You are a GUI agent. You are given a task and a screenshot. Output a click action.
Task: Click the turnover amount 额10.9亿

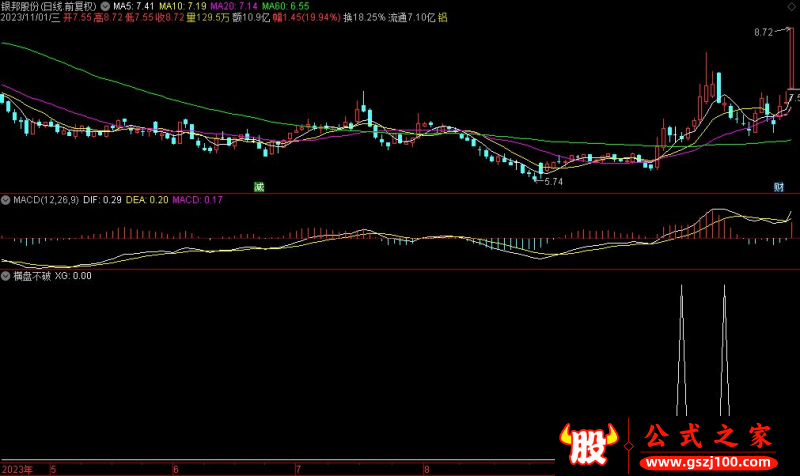point(251,17)
